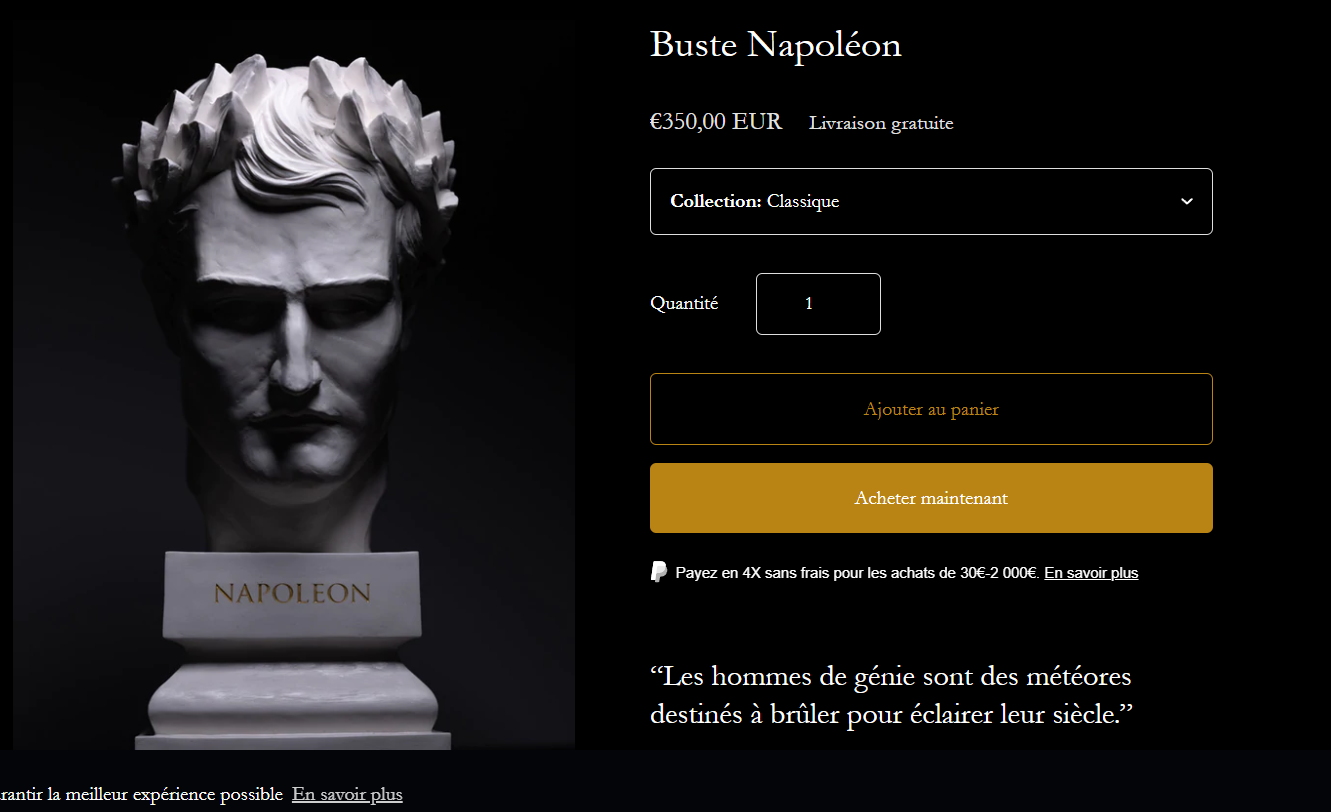Click the Payez en 4X sans frais message
This screenshot has height=812, width=1331.
click(x=858, y=573)
